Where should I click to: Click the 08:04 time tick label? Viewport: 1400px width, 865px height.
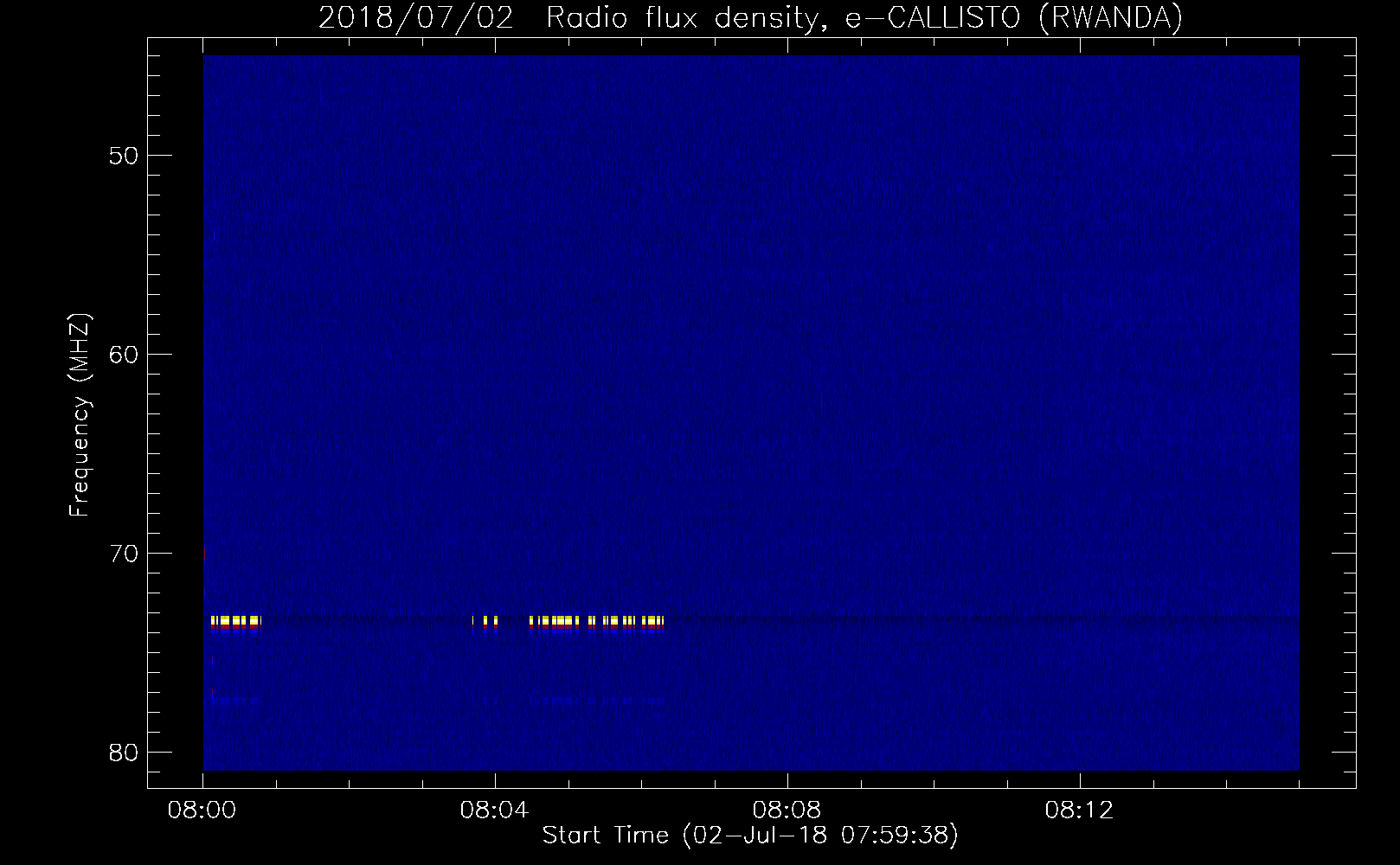pos(494,811)
